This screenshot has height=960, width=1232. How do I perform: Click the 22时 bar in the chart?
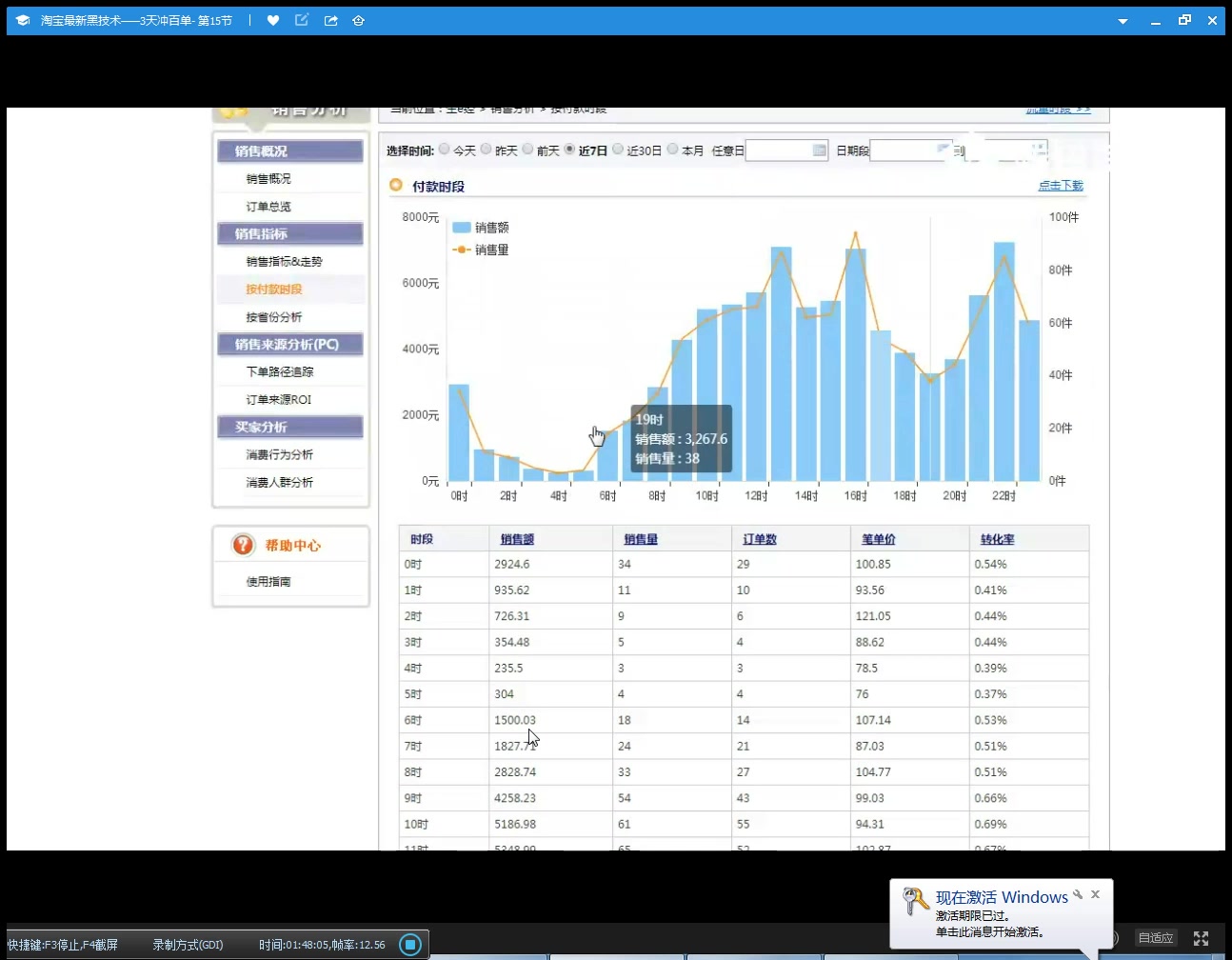click(1004, 361)
